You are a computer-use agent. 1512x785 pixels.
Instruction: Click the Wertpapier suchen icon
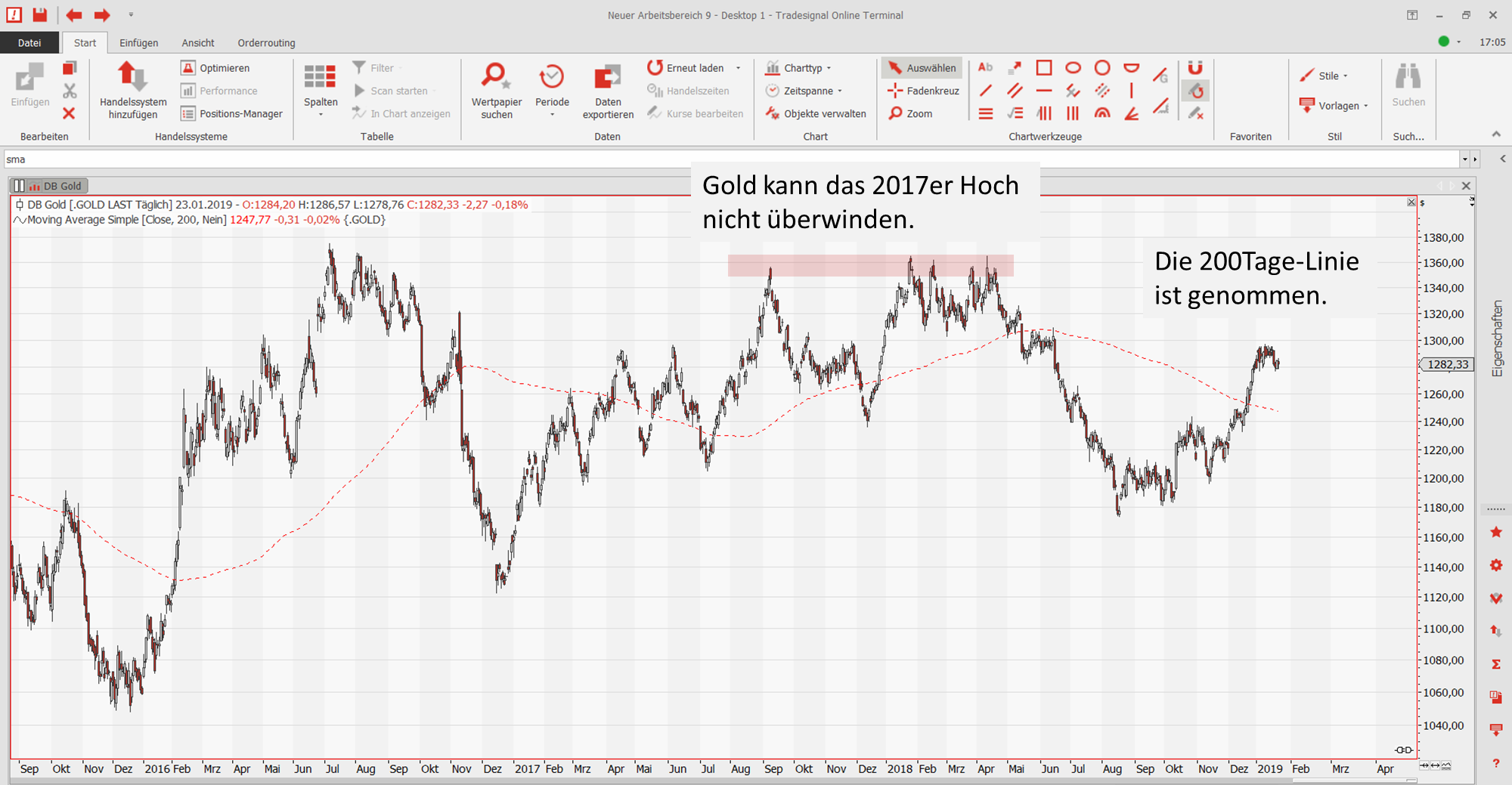[x=496, y=77]
